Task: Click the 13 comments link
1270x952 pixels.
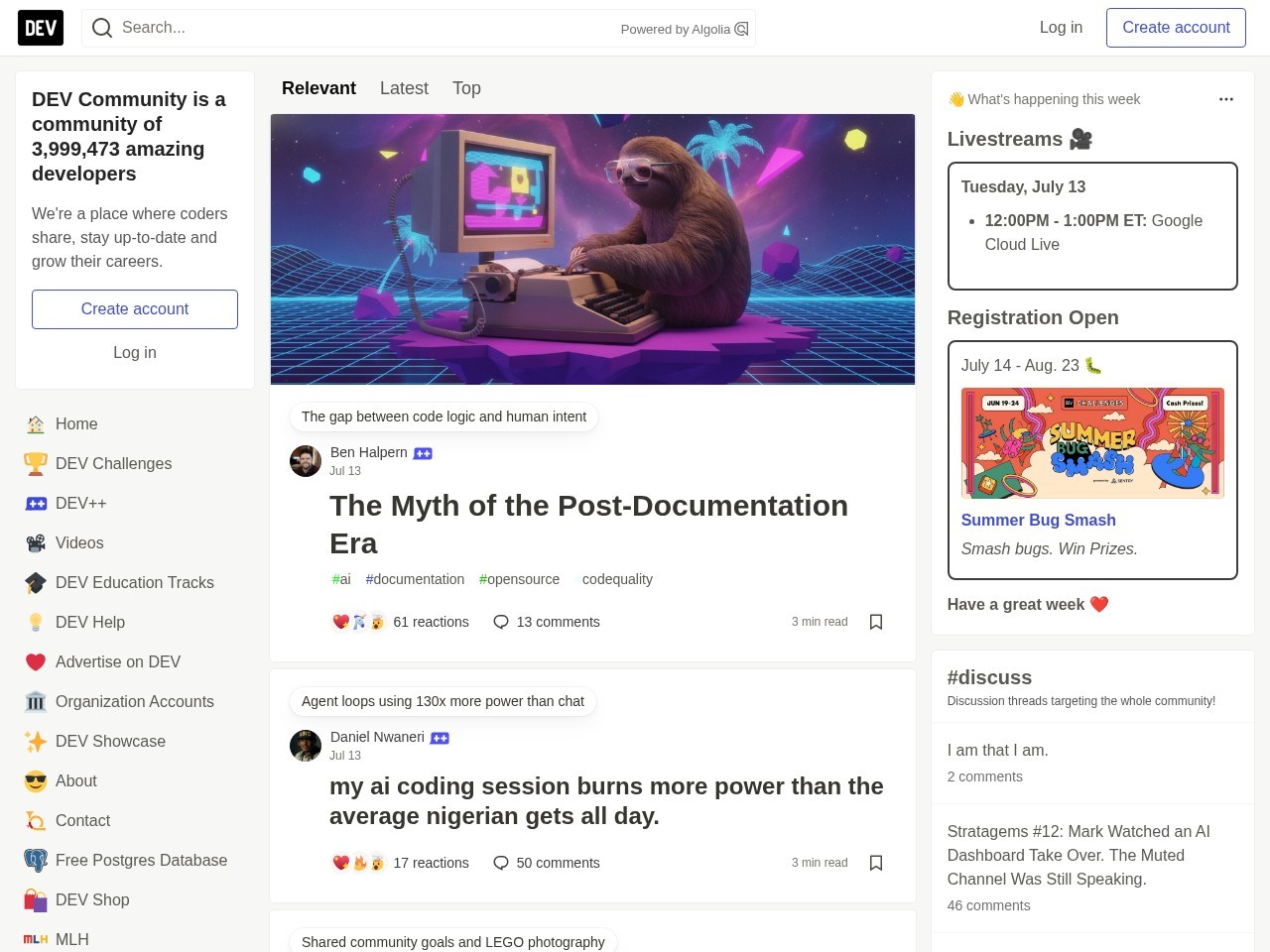Action: [x=546, y=622]
